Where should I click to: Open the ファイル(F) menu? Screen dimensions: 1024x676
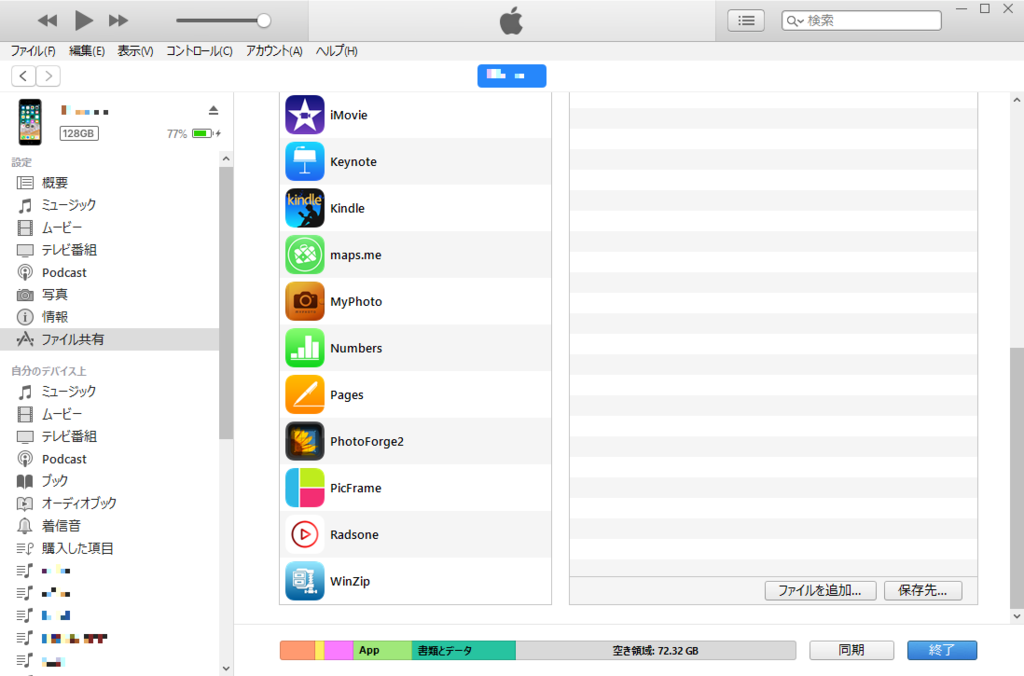(x=33, y=51)
